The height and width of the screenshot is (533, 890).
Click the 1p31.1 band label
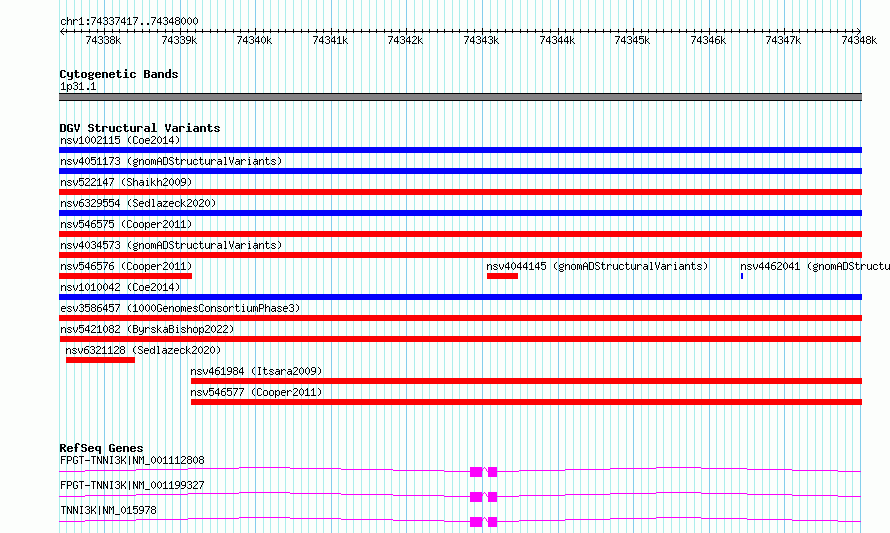coord(78,87)
